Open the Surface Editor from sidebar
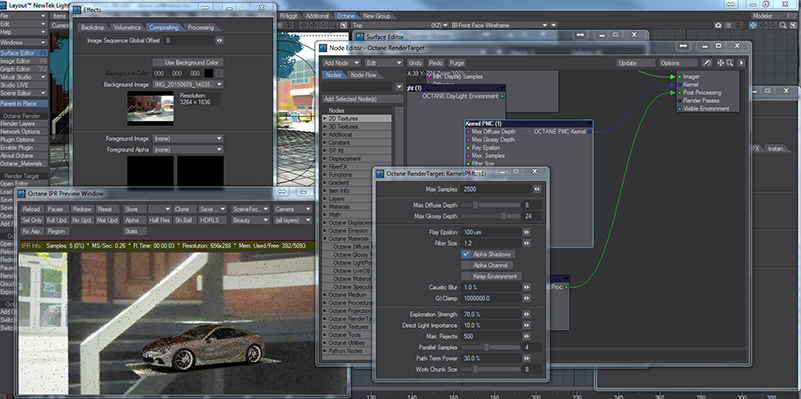Viewport: 801px width, 399px height. 23,53
